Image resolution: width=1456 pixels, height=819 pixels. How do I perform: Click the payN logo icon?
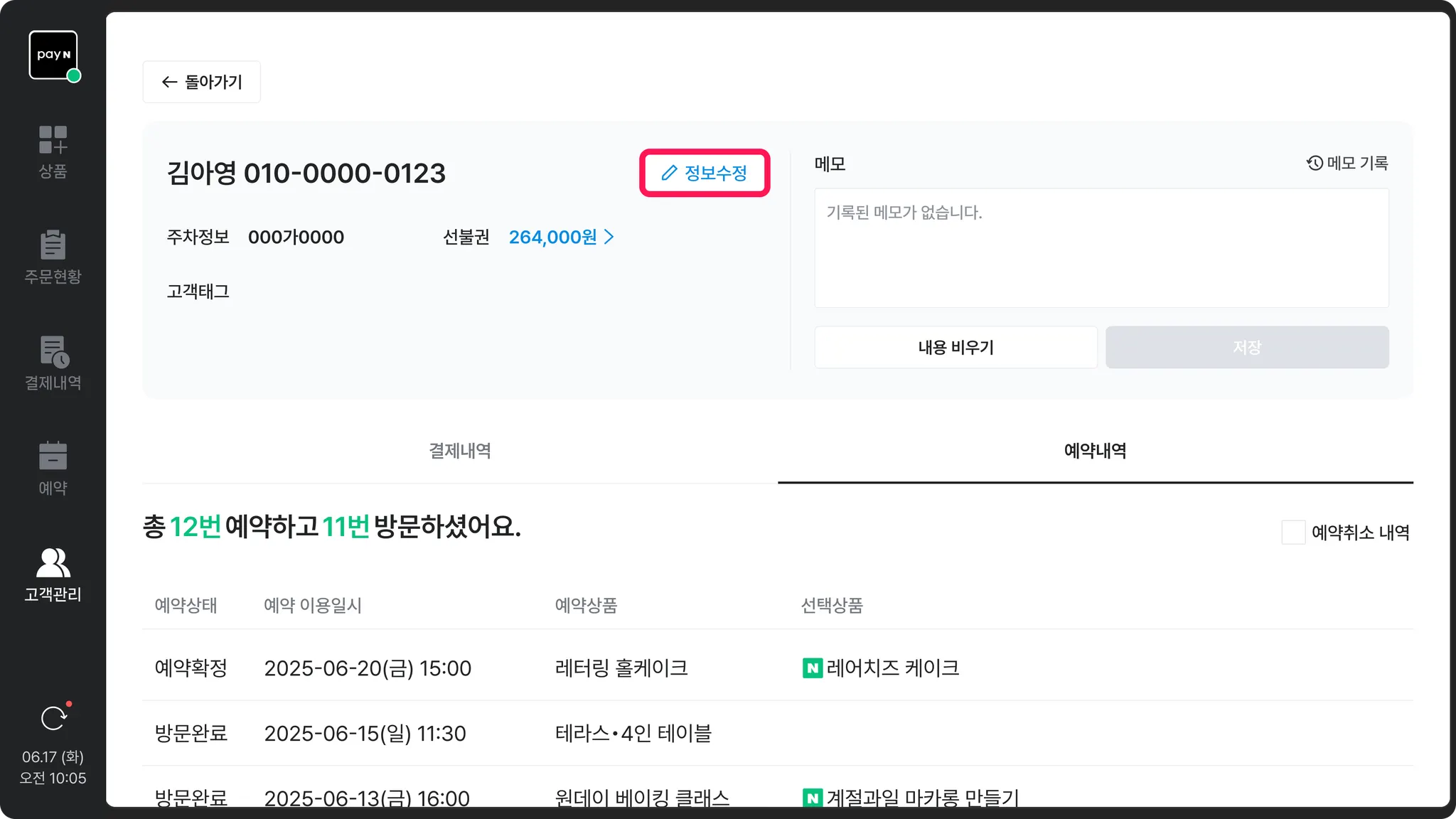tap(53, 55)
